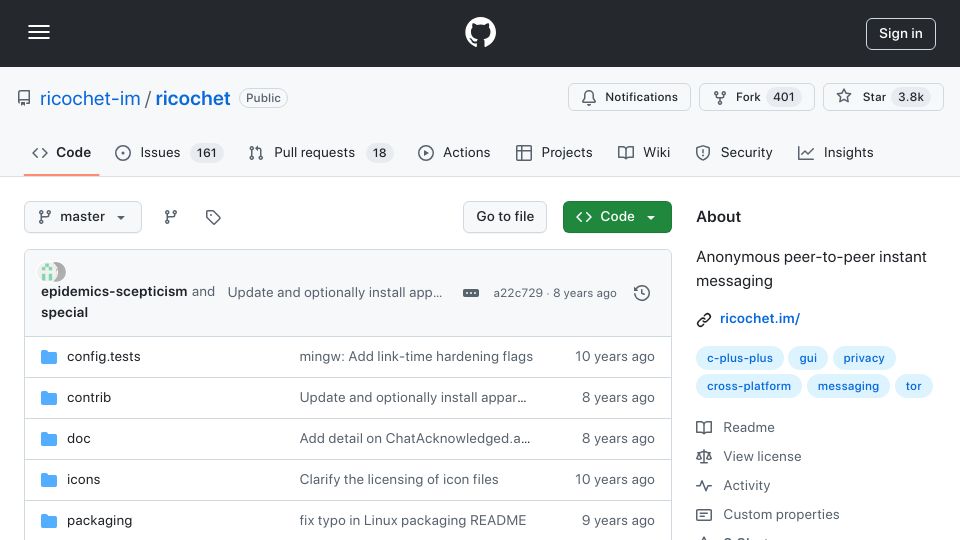Open the Issues tab
Viewport: 960px width, 540px height.
(168, 152)
